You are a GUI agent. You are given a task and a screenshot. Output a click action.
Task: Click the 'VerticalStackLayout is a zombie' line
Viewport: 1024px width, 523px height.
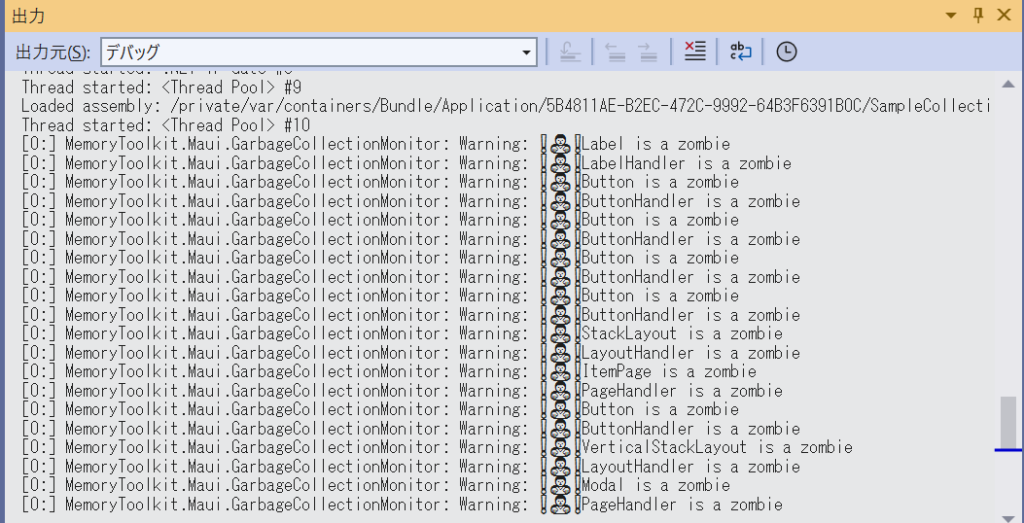tap(437, 447)
